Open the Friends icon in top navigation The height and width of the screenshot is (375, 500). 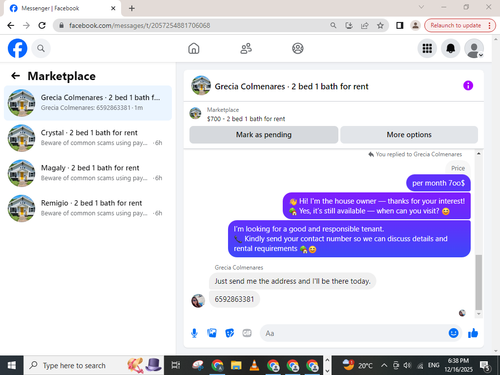[246, 49]
